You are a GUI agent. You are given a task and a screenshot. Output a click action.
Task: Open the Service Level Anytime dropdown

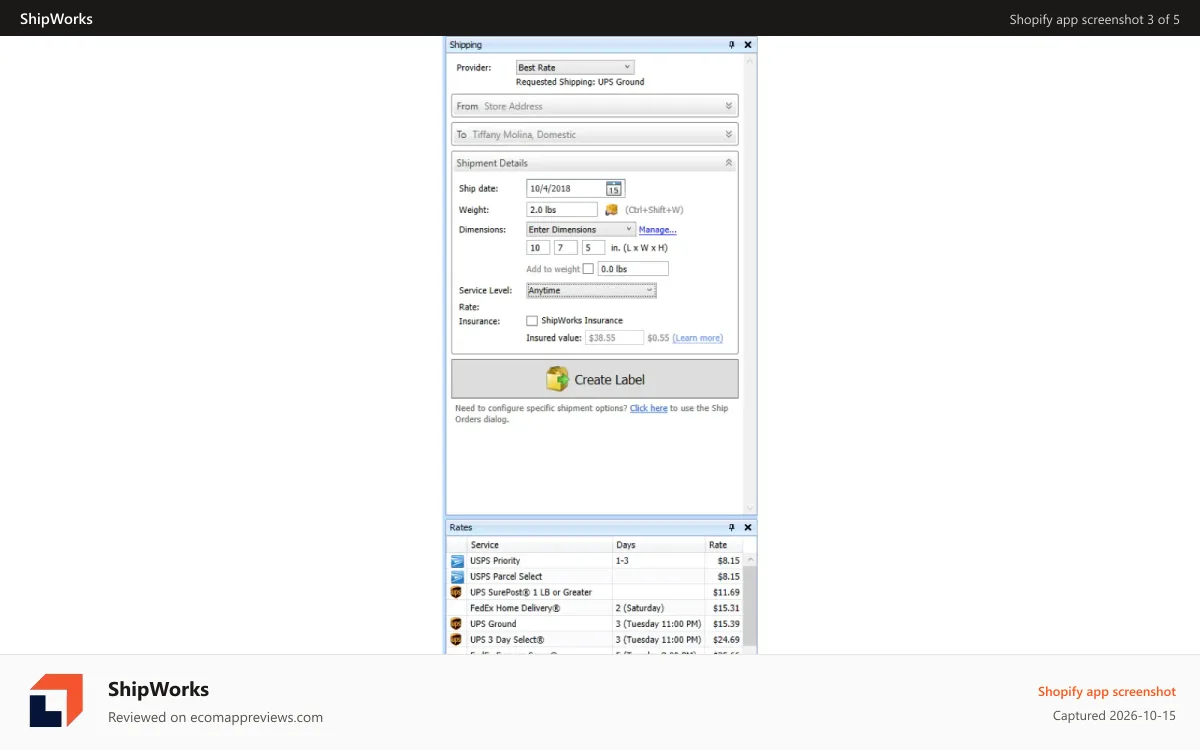592,290
